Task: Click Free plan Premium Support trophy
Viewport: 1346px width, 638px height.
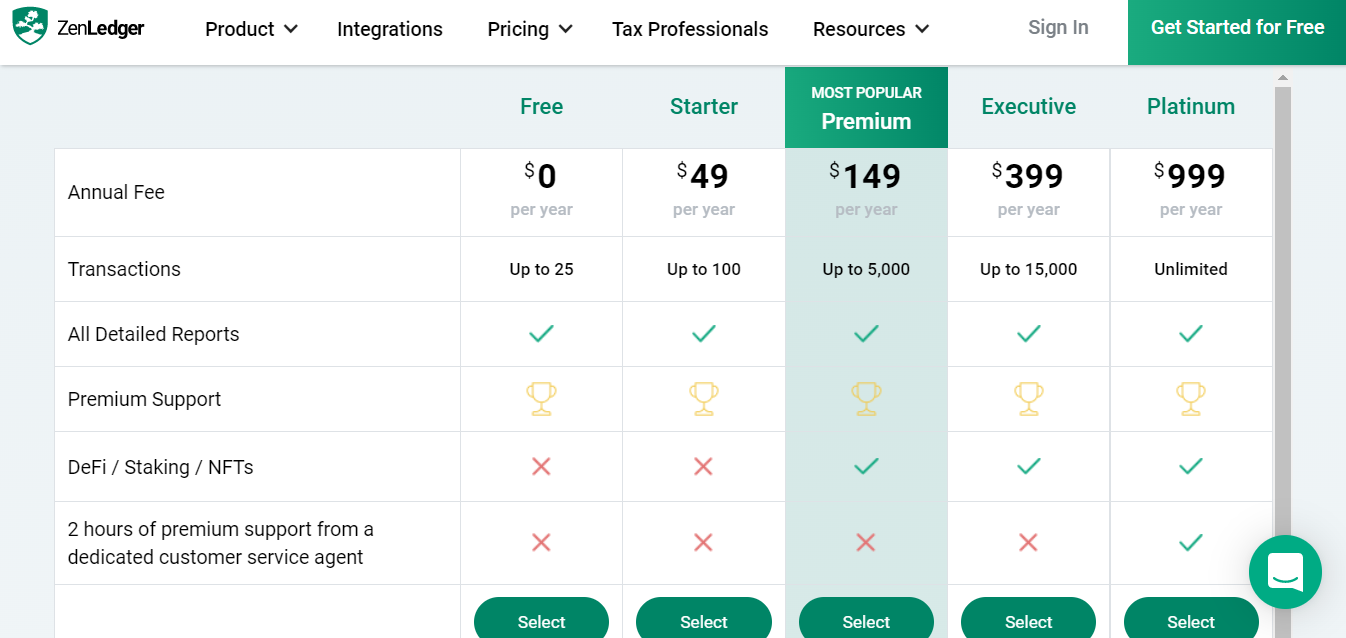Action: click(541, 398)
